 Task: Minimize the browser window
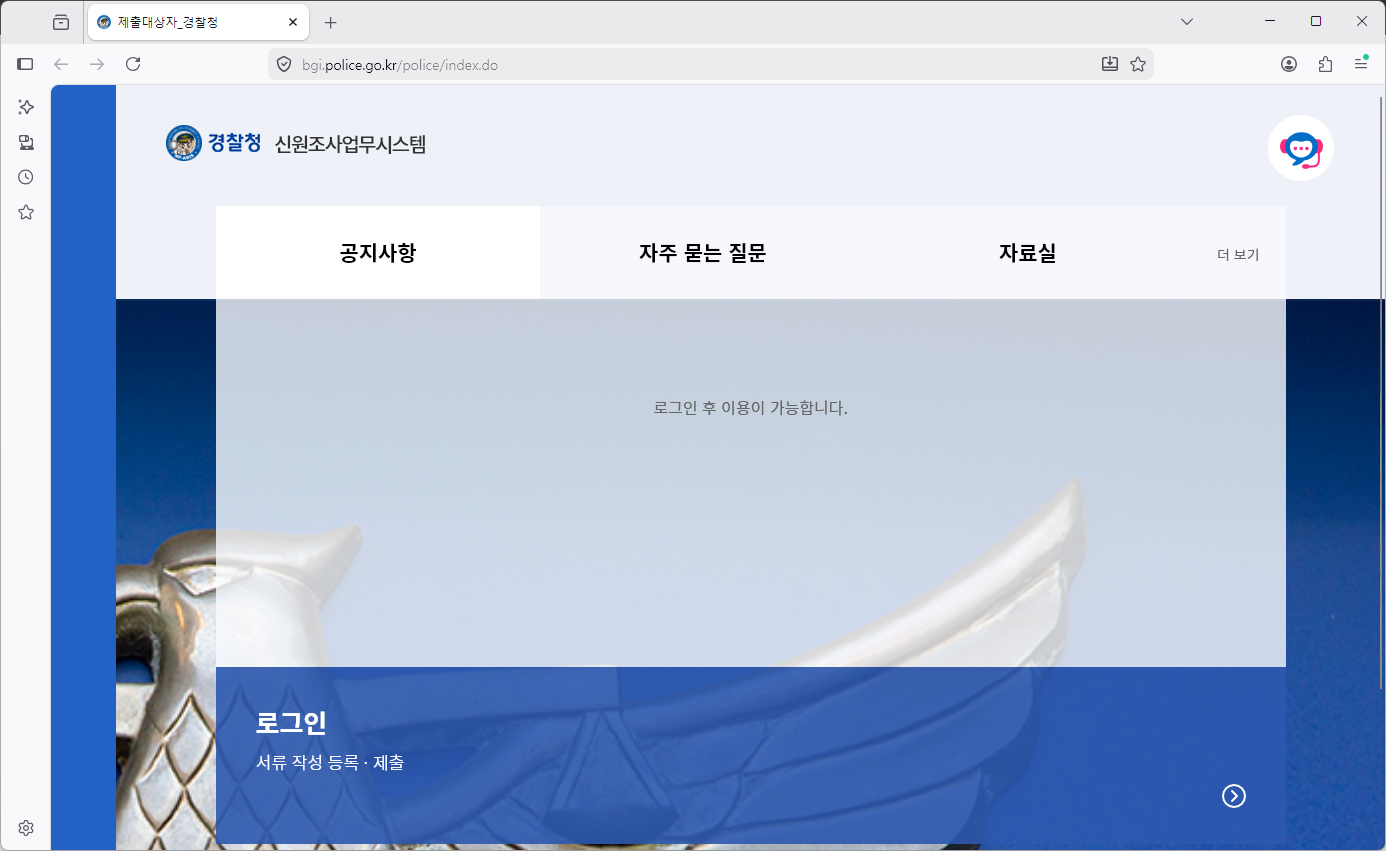[x=1270, y=21]
